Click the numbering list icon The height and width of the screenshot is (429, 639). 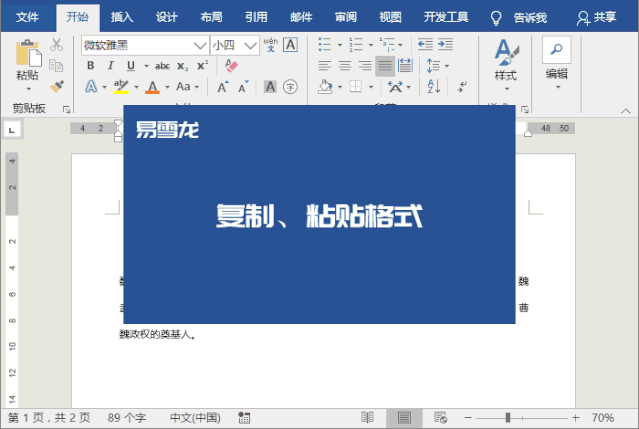(x=355, y=44)
